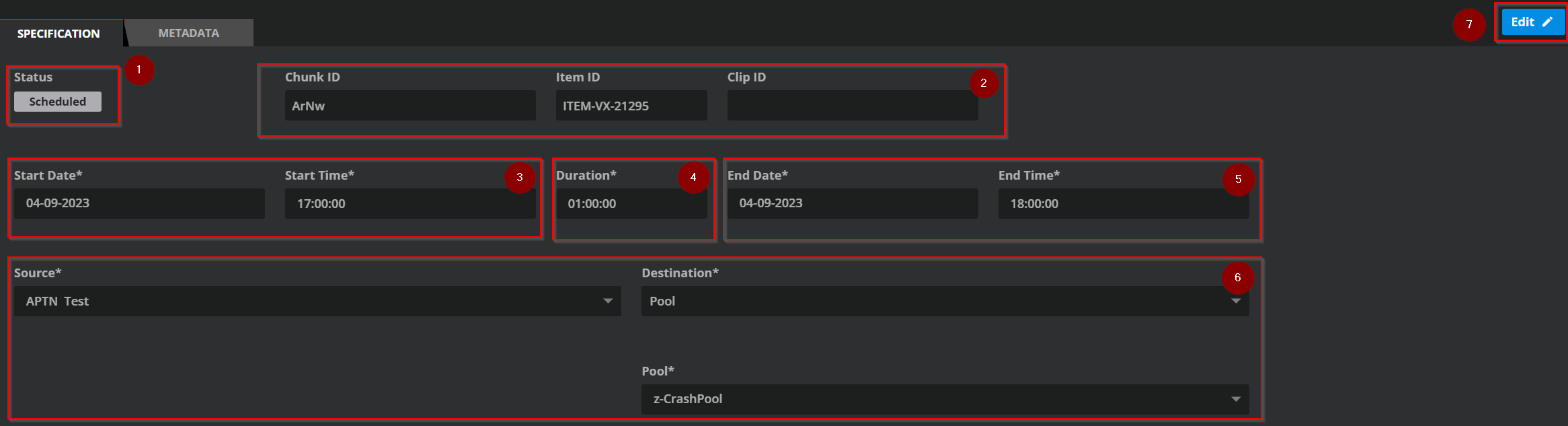This screenshot has width=1568, height=426.
Task: Click the Edit button with pencil icon
Action: click(x=1532, y=22)
